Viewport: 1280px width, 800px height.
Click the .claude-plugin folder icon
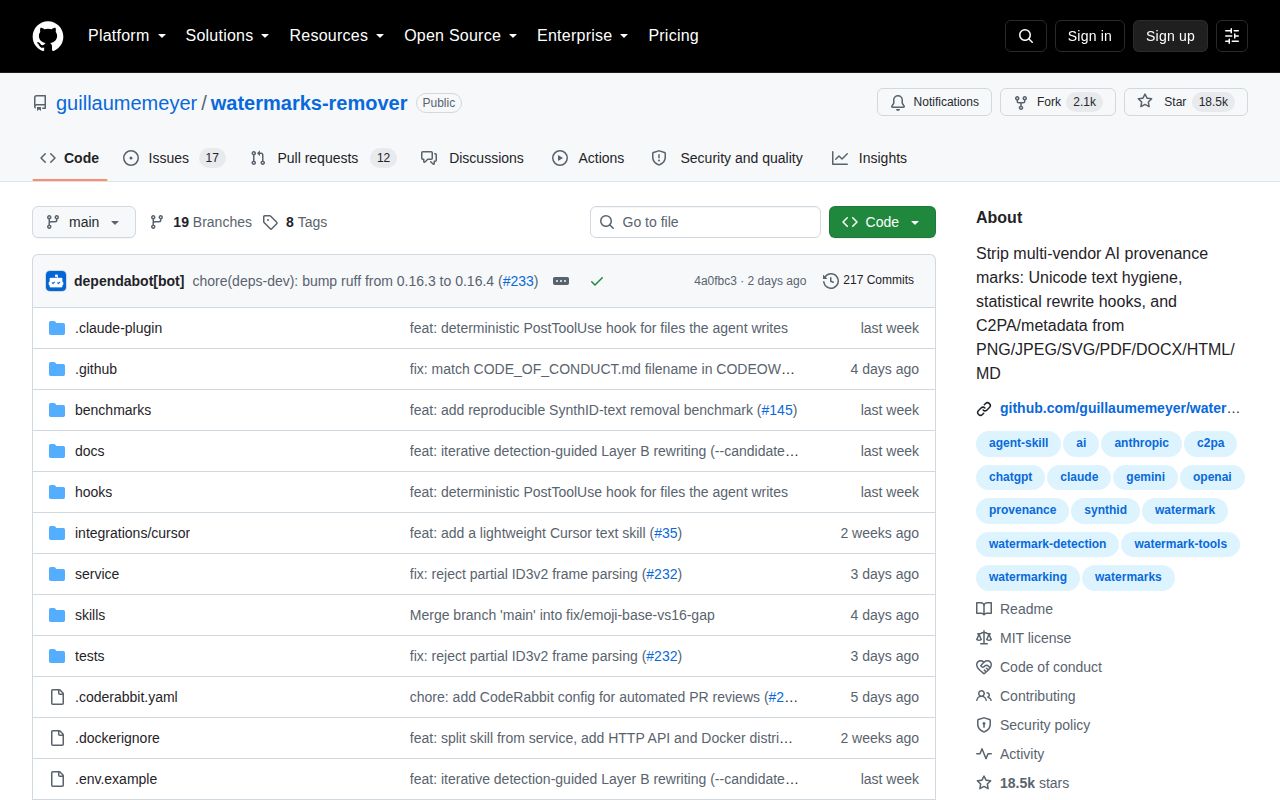[x=57, y=328]
